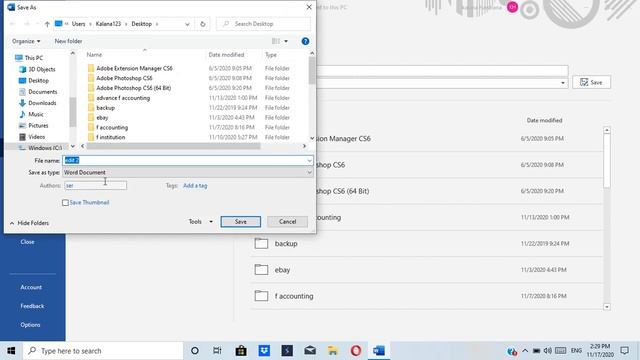640x360 pixels.
Task: Open the ebay folder in Word backstage
Action: pyautogui.click(x=426, y=270)
